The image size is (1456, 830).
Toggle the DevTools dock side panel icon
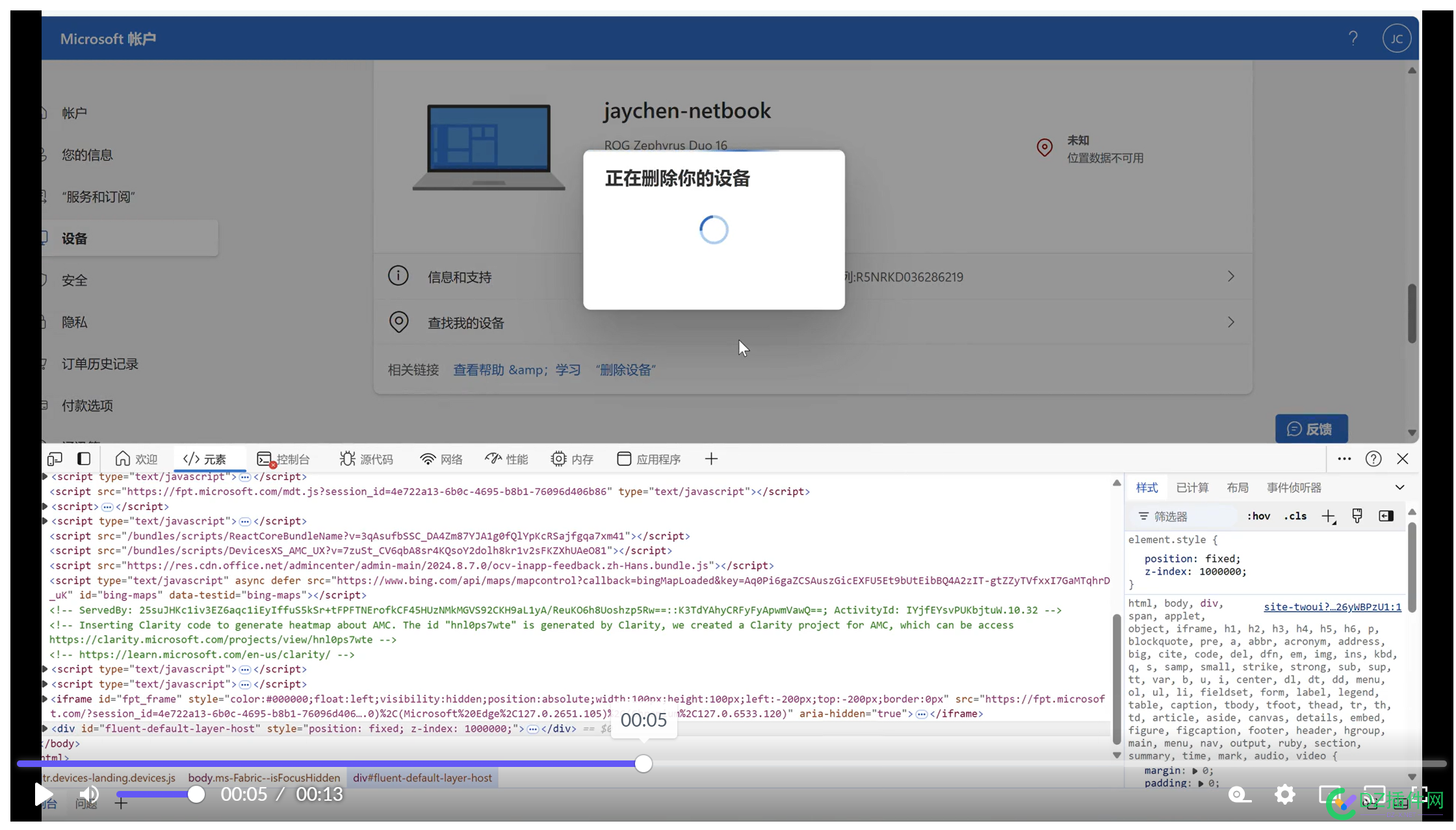point(84,459)
